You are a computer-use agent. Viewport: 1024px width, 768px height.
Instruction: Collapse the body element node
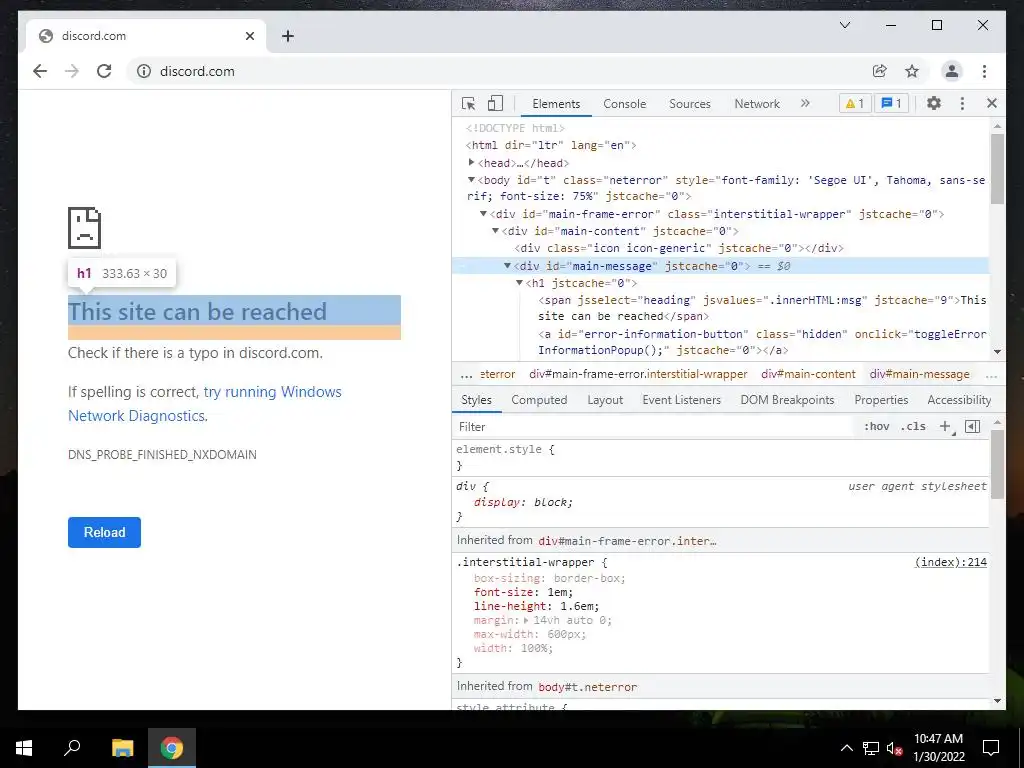[472, 180]
